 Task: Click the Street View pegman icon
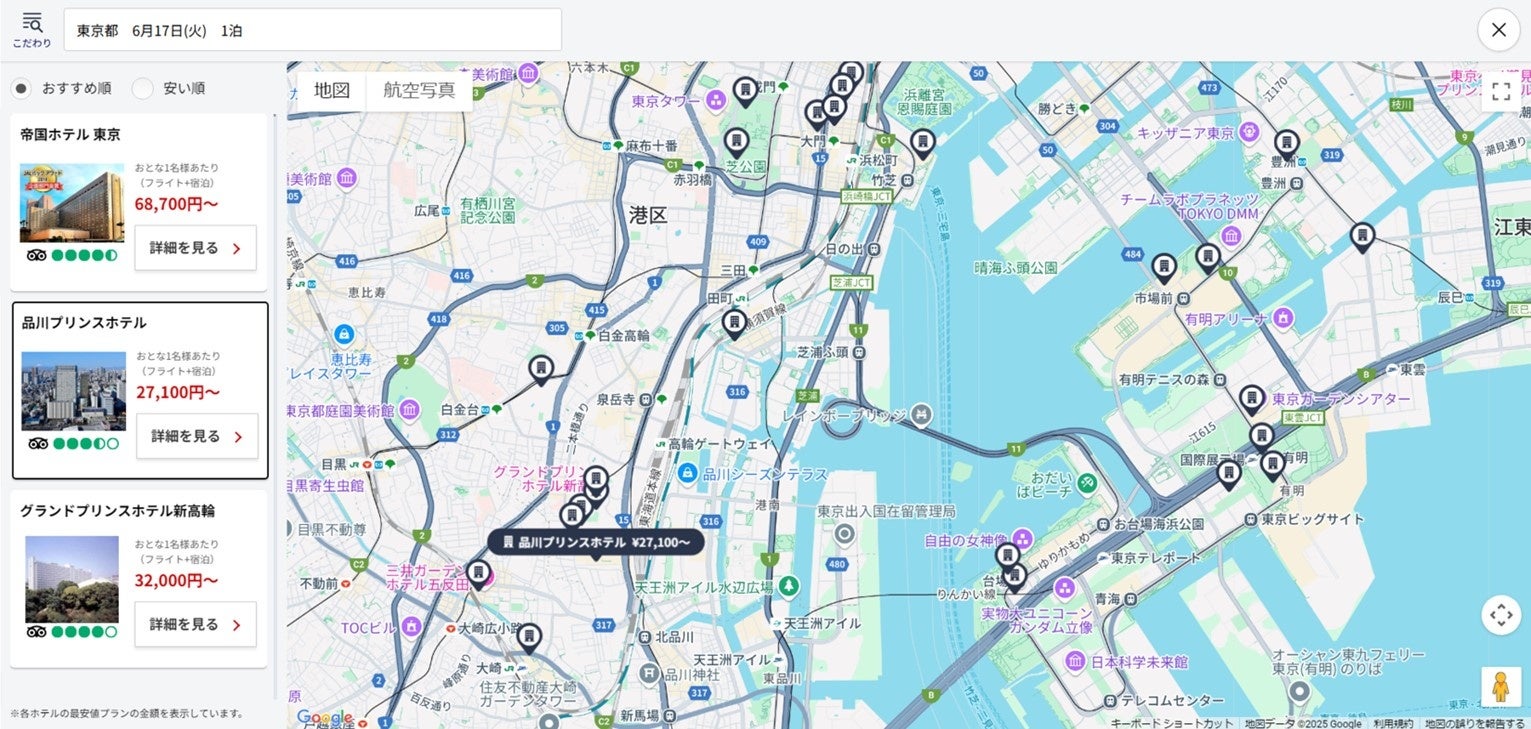(x=1500, y=687)
